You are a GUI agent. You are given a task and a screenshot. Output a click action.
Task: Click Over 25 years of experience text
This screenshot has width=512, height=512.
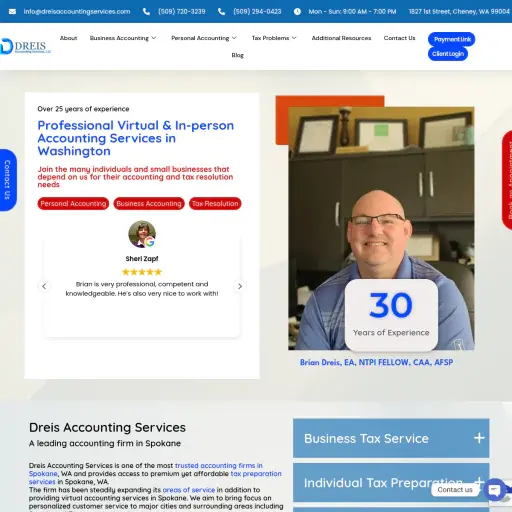pyautogui.click(x=83, y=109)
